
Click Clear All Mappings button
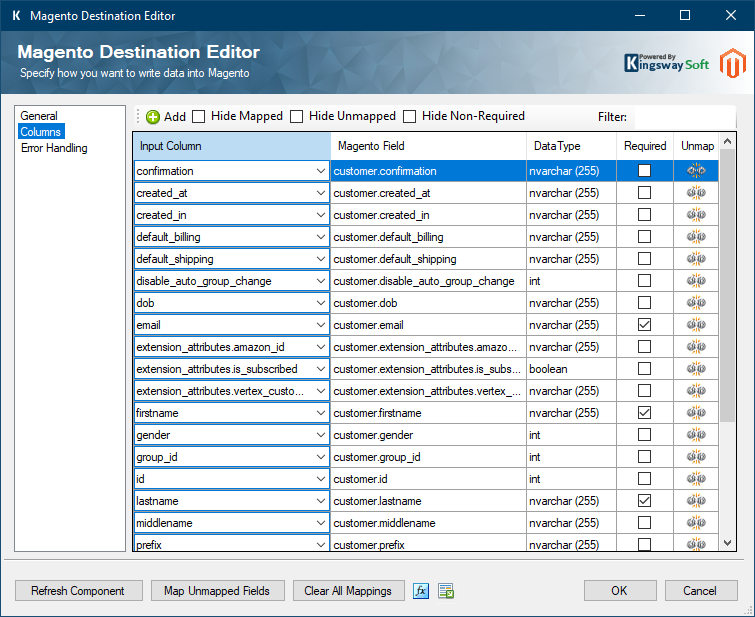(x=349, y=591)
